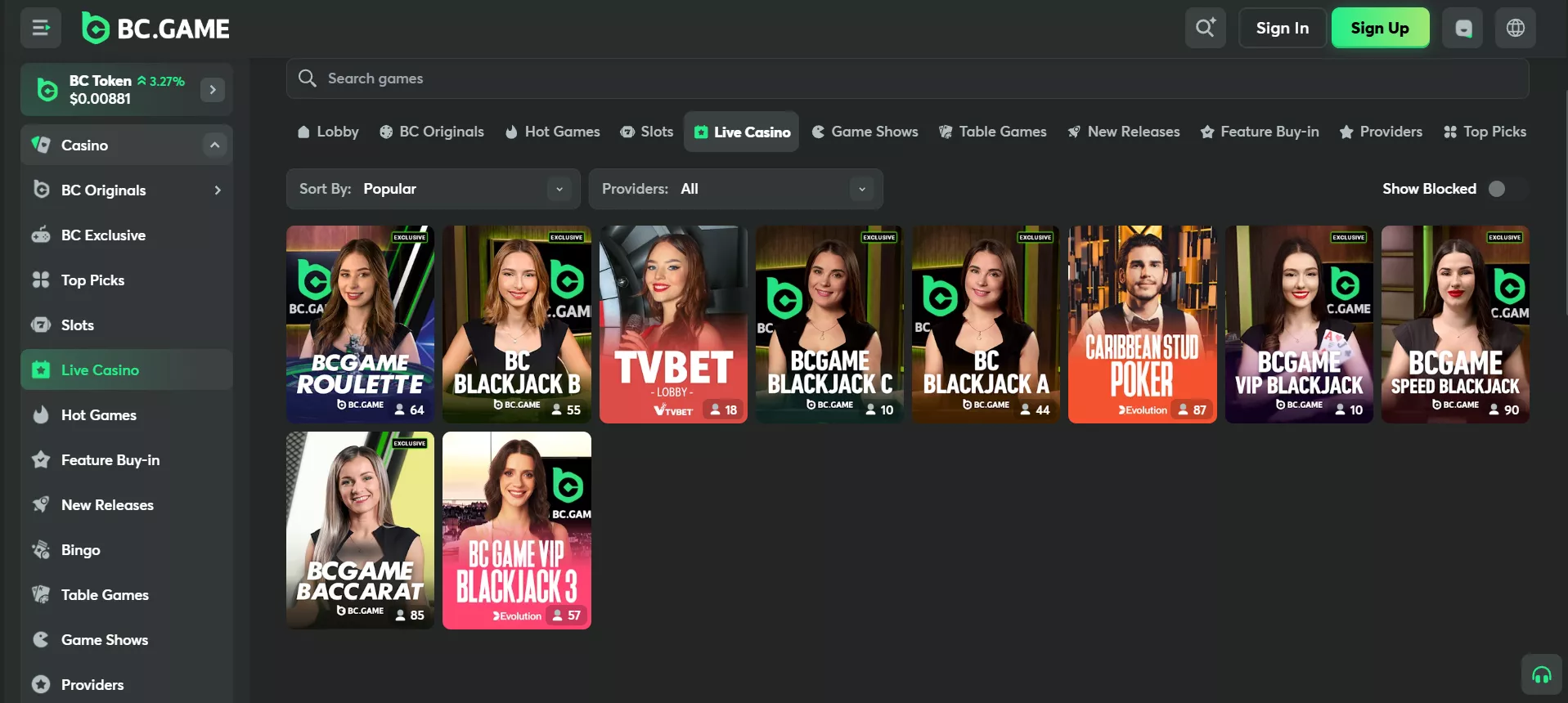Open the Sort By Popular dropdown

click(433, 189)
